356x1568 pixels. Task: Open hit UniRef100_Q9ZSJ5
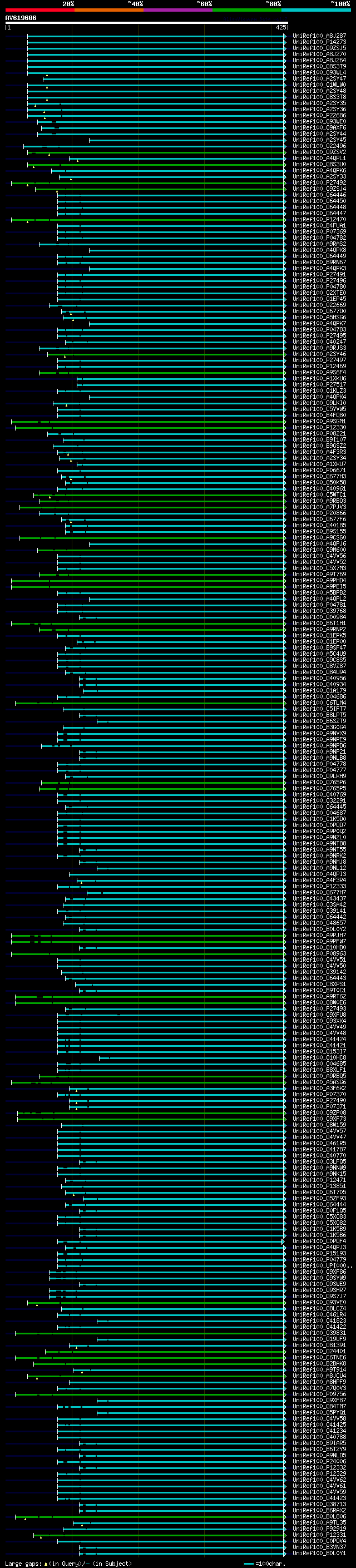(319, 48)
